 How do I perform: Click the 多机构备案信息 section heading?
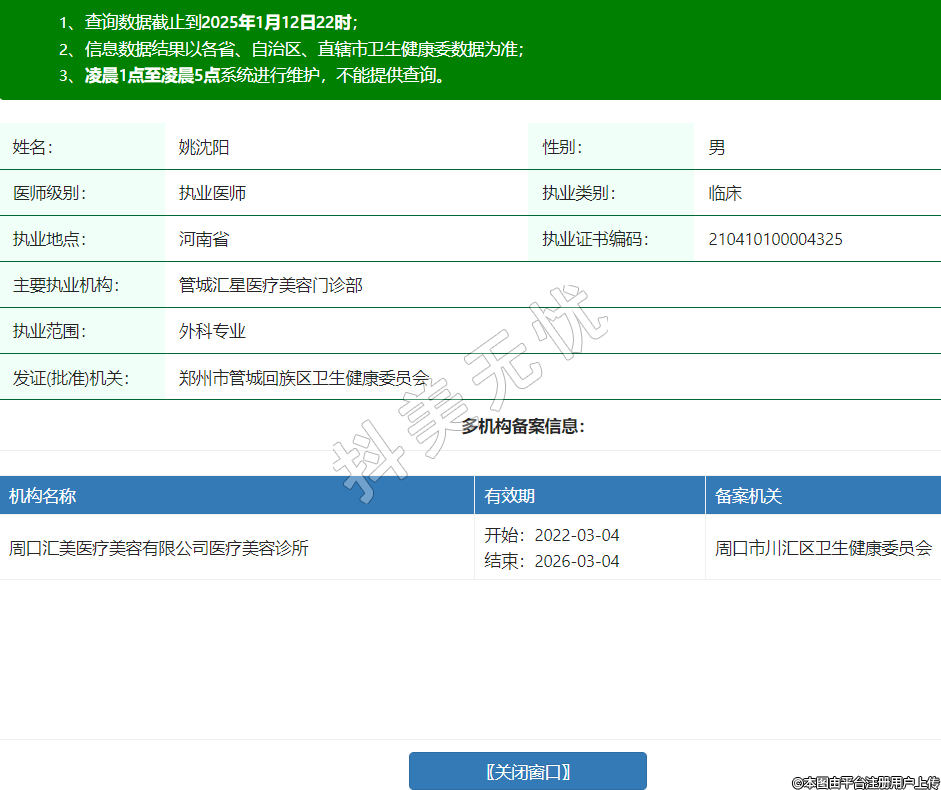pyautogui.click(x=523, y=427)
